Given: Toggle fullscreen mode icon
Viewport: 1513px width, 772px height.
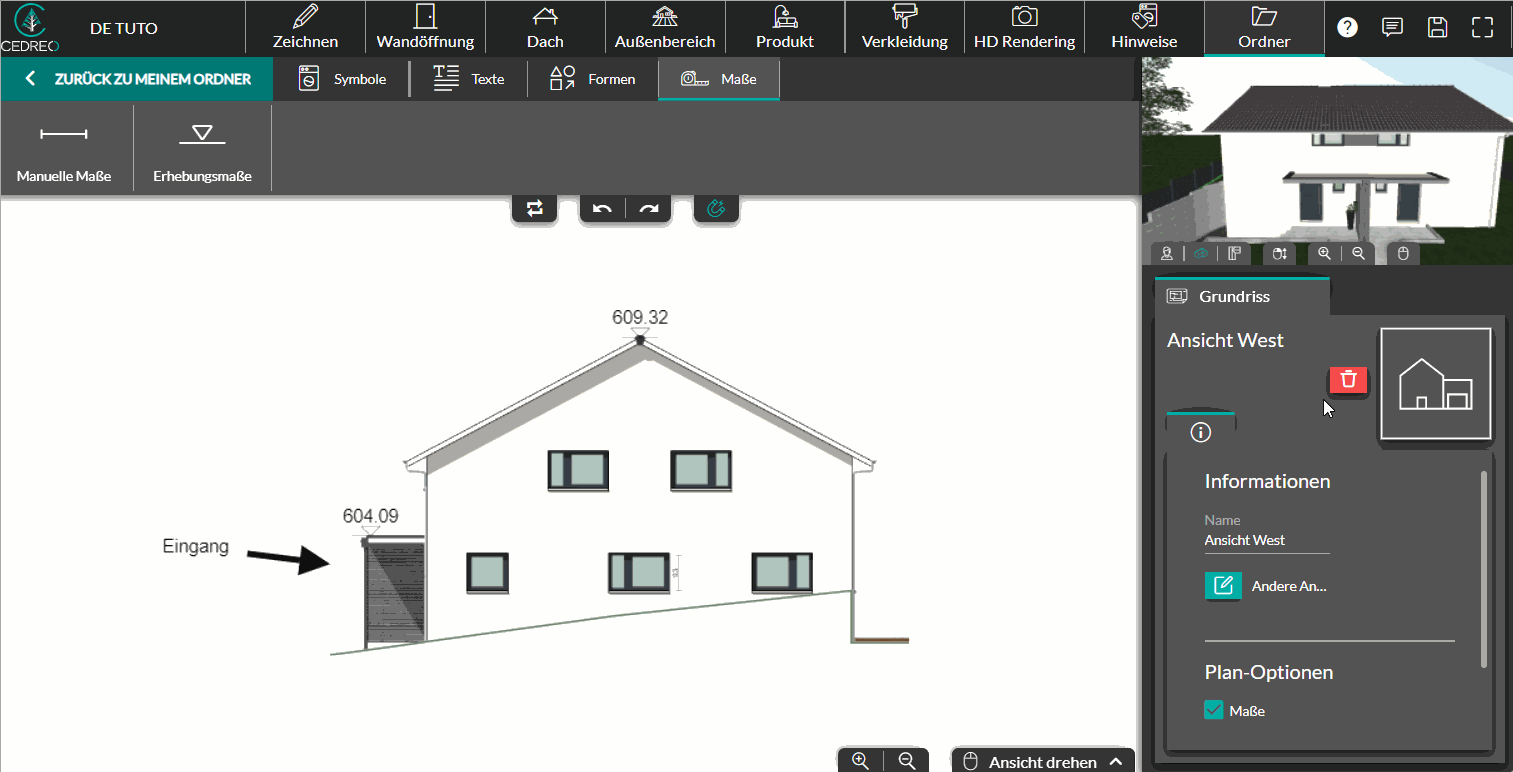Looking at the screenshot, I should [x=1482, y=27].
